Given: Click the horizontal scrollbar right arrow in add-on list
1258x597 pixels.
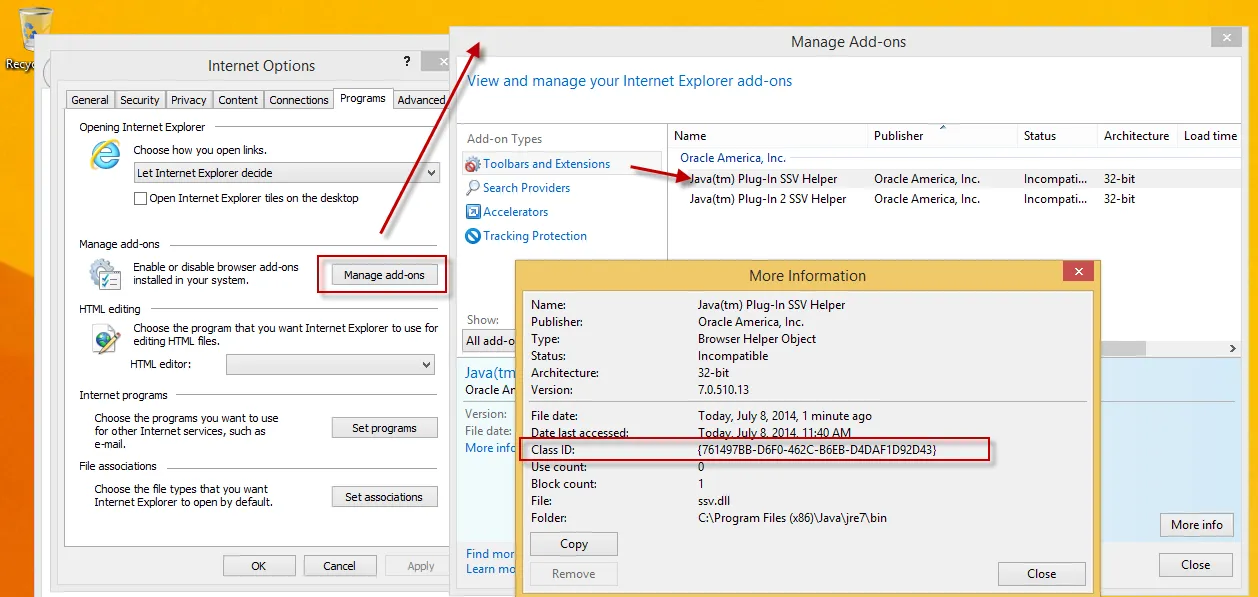Looking at the screenshot, I should tap(1233, 348).
